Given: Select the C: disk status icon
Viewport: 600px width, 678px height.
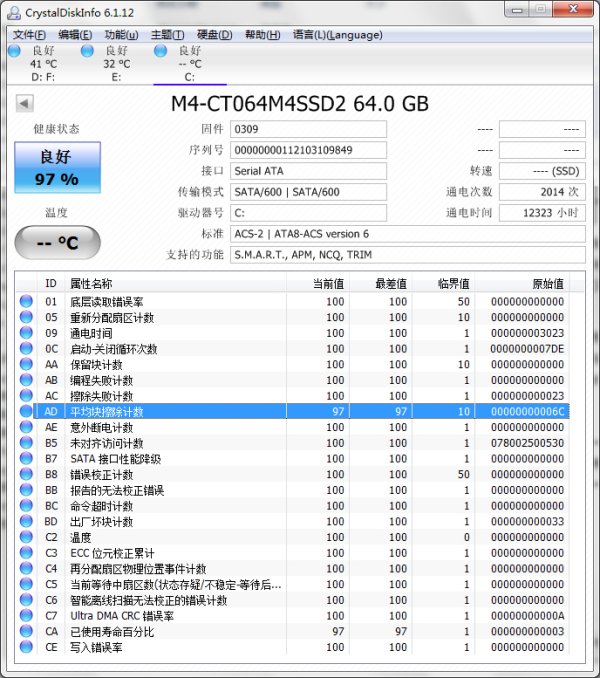Looking at the screenshot, I should tap(160, 50).
